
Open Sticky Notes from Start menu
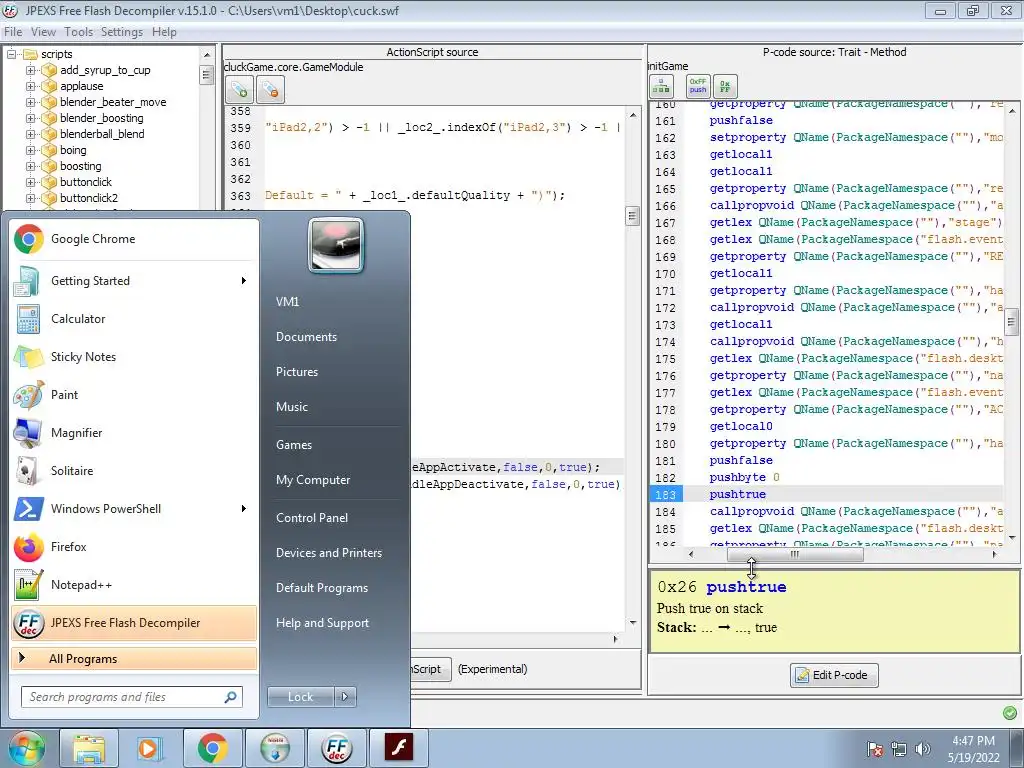click(134, 357)
